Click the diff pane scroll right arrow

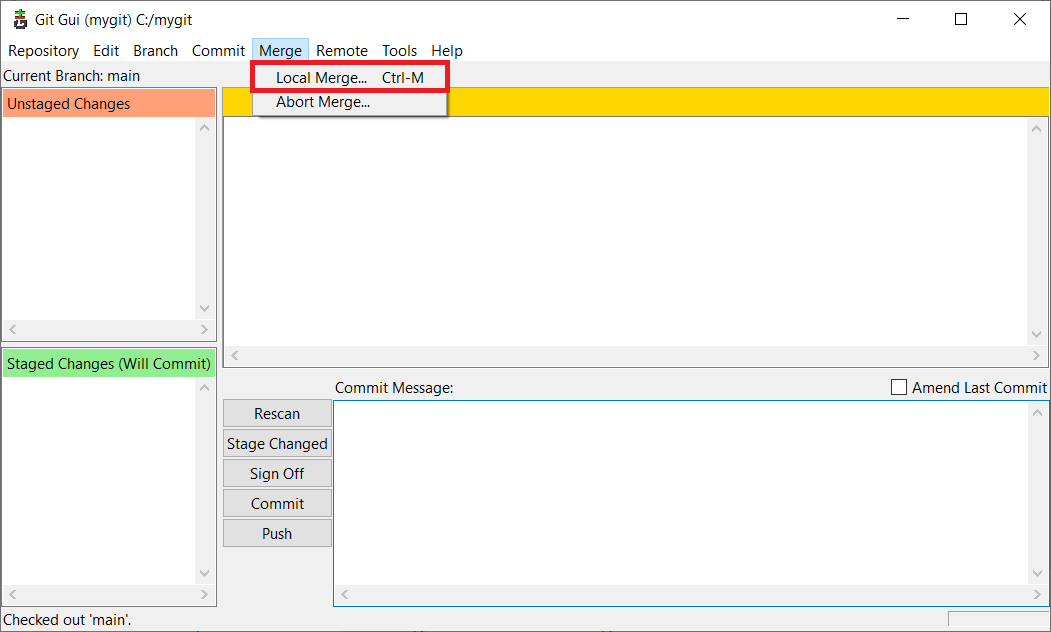(x=1037, y=356)
